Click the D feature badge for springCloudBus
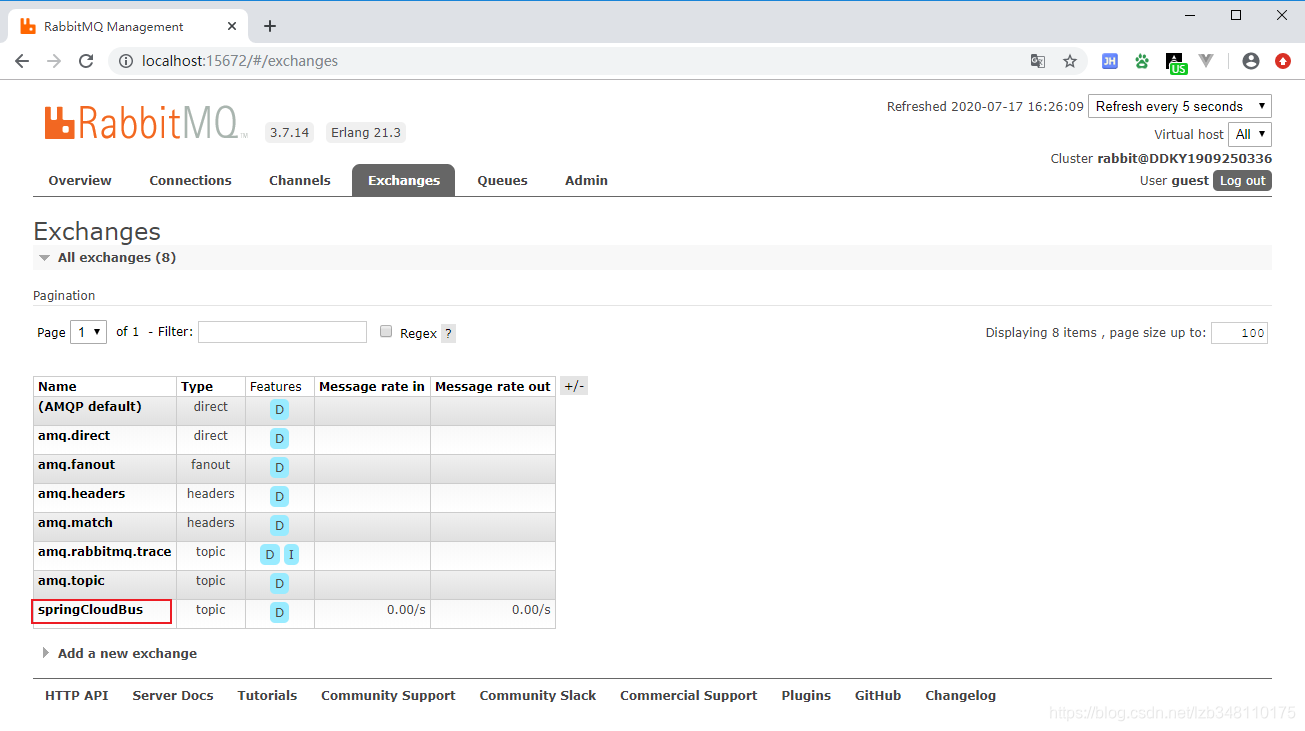Image resolution: width=1305 pixels, height=731 pixels. (x=279, y=612)
